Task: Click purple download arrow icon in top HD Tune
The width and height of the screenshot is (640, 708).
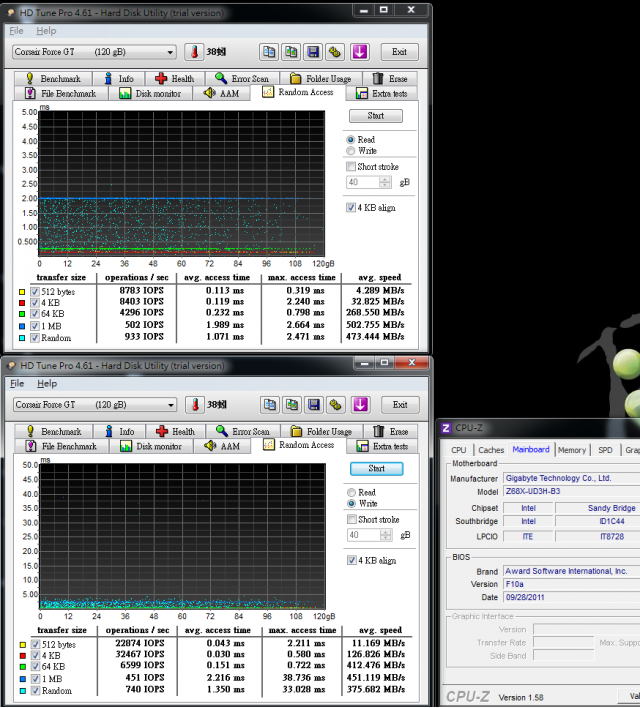Action: point(360,52)
